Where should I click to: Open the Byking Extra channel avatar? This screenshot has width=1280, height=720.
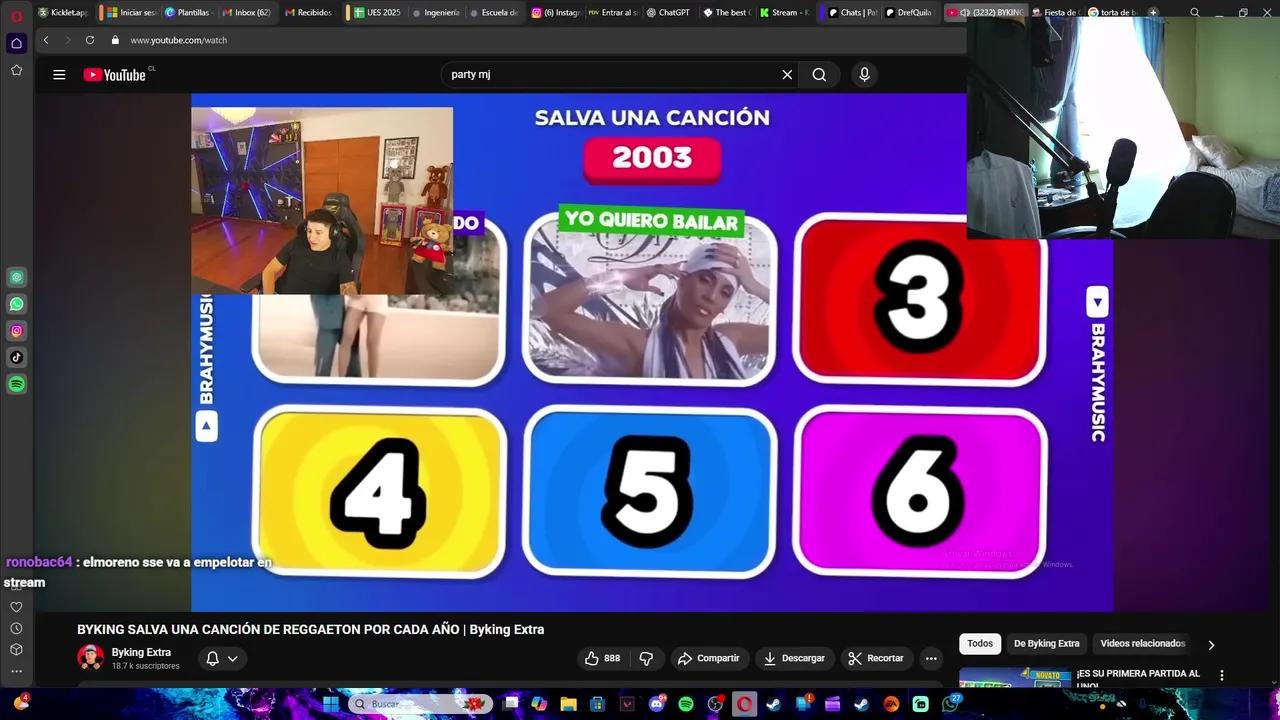click(x=90, y=657)
